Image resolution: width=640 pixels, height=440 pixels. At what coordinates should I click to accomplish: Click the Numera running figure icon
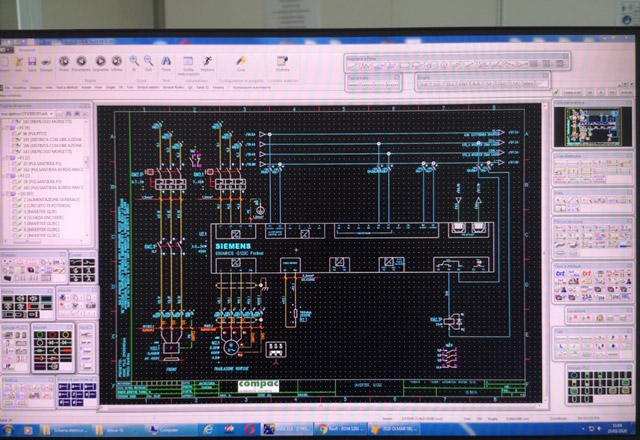point(206,62)
